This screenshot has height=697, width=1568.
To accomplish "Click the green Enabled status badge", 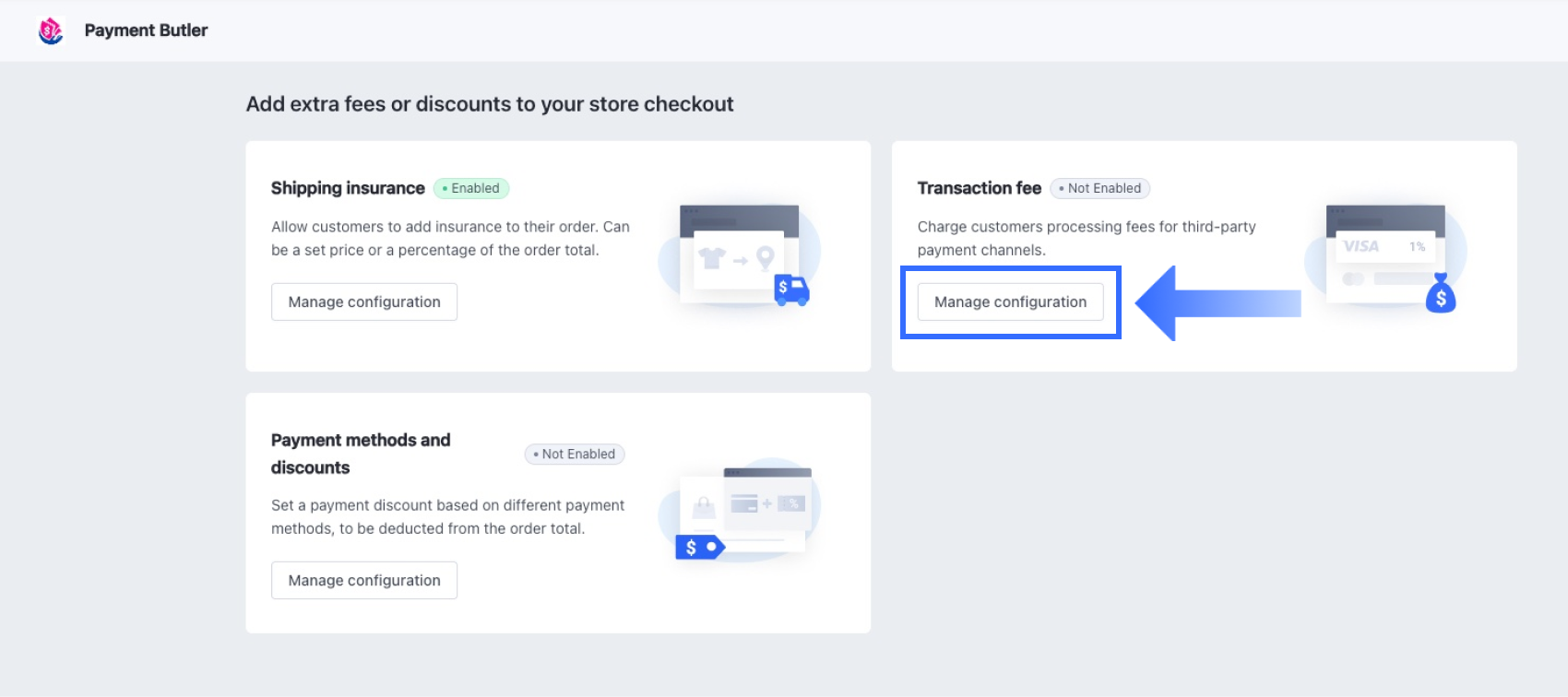I will tap(471, 188).
